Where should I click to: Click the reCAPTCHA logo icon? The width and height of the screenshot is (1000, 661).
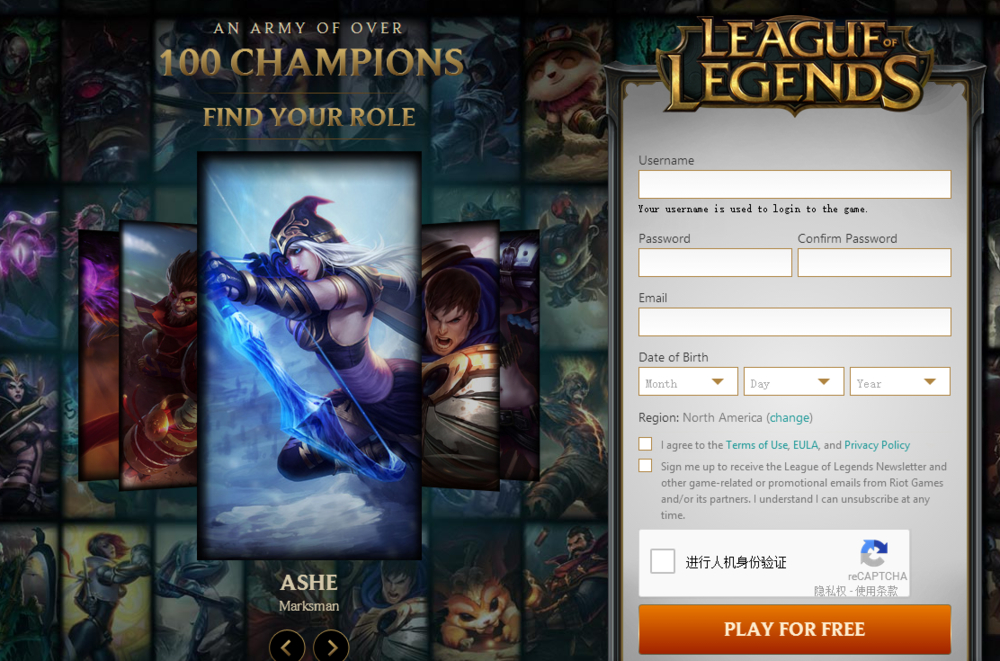874,553
